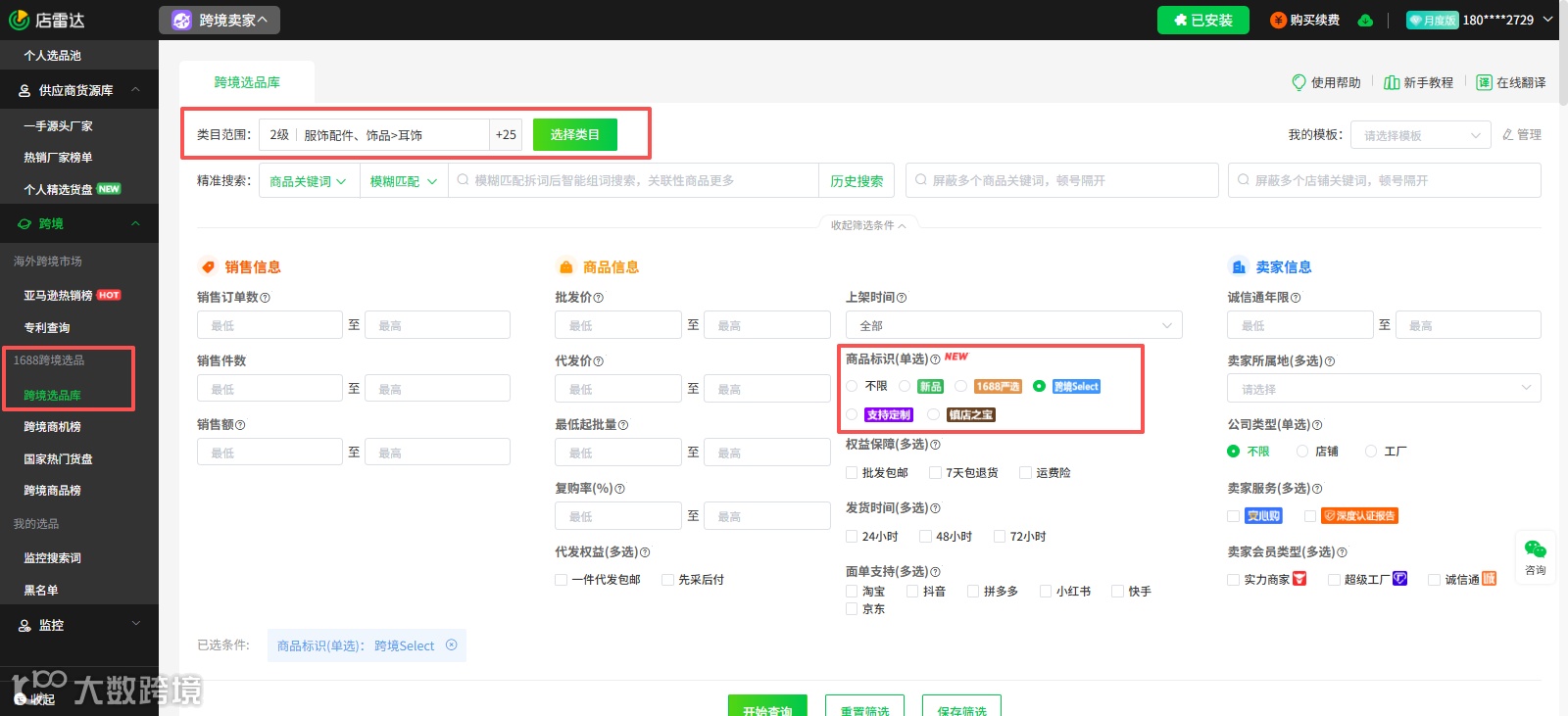Viewport: 1568px width, 716px height.
Task: Open the 模糊匹配 match mode dropdown
Action: pos(404,181)
